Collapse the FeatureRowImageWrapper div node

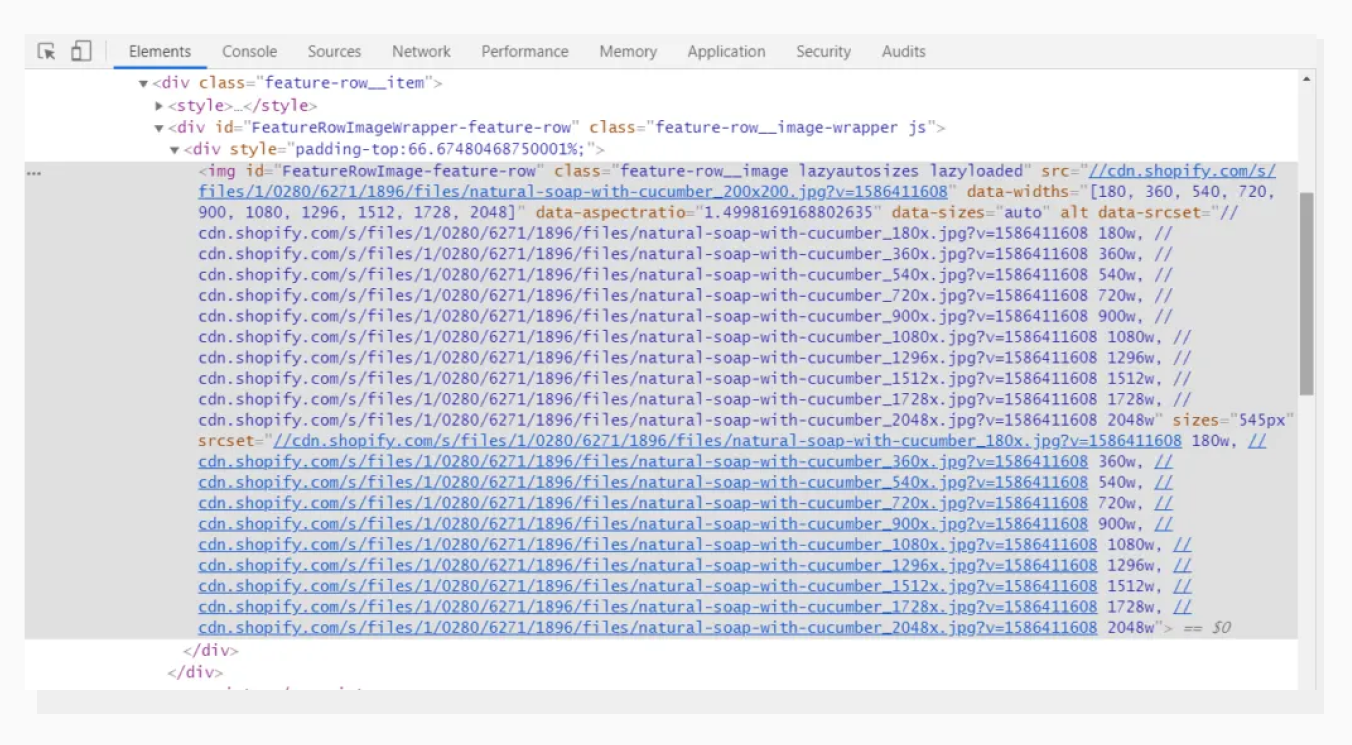(157, 127)
